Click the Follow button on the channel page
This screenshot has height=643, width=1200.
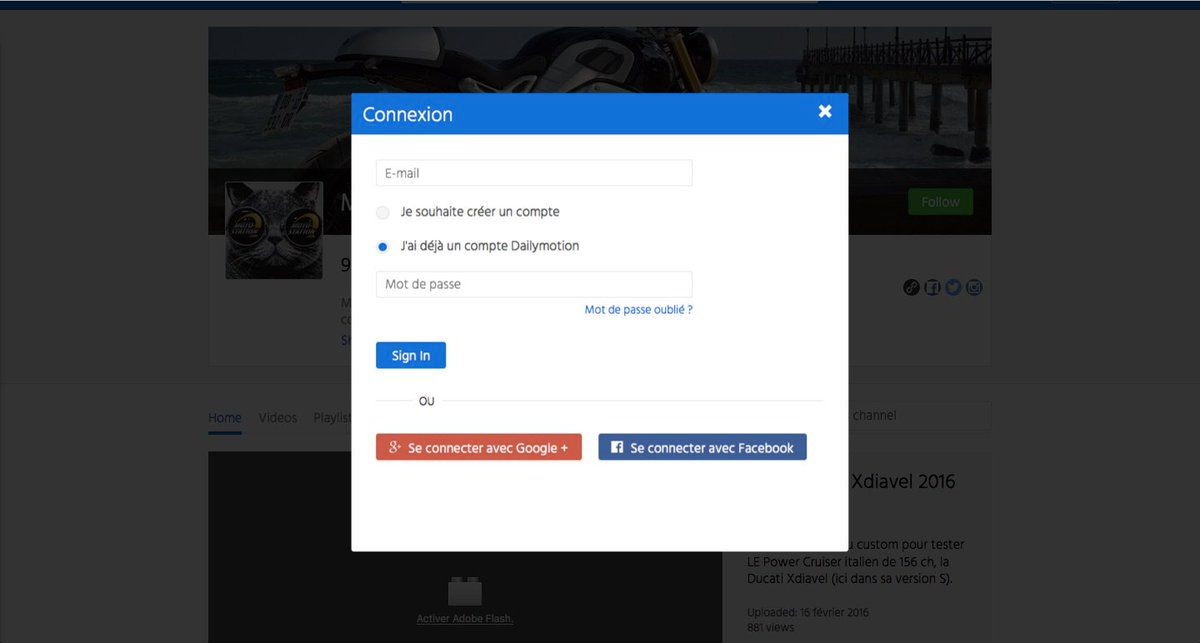(940, 202)
